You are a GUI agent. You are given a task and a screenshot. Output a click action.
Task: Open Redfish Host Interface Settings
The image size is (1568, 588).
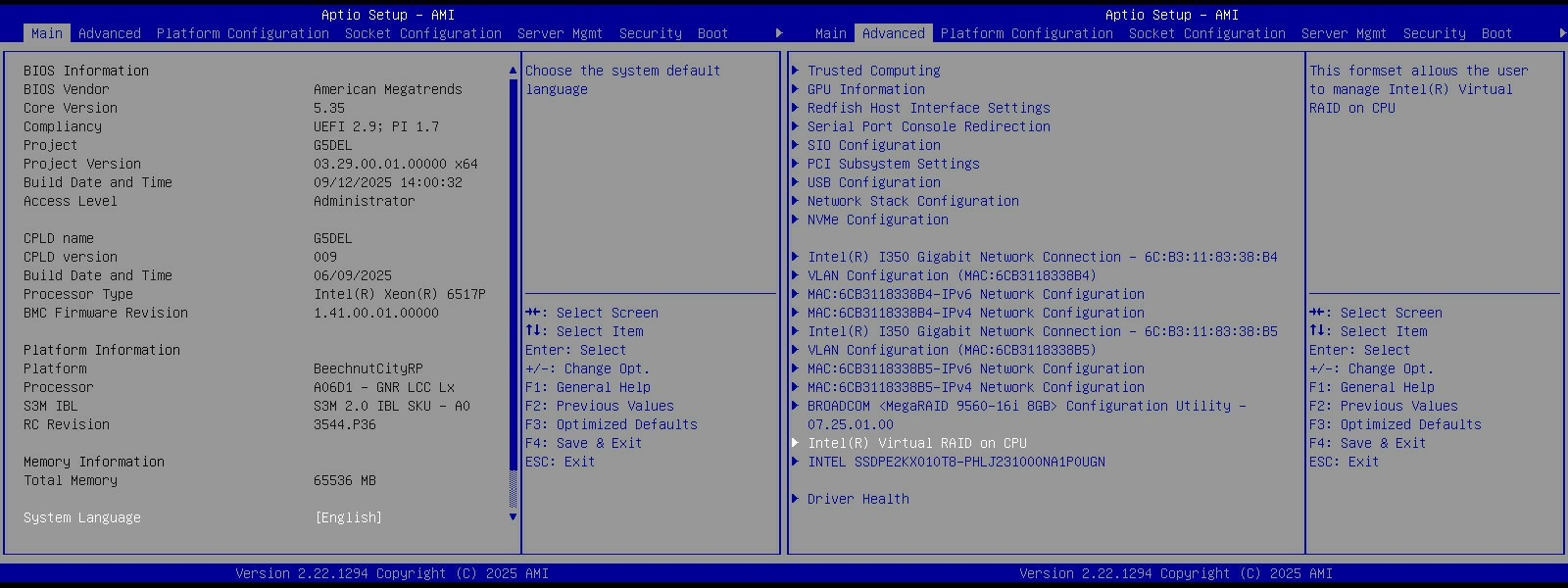click(928, 108)
